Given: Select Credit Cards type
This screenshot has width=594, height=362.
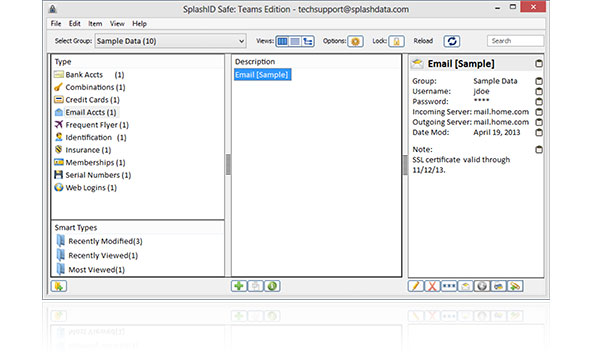Looking at the screenshot, I should click(87, 100).
